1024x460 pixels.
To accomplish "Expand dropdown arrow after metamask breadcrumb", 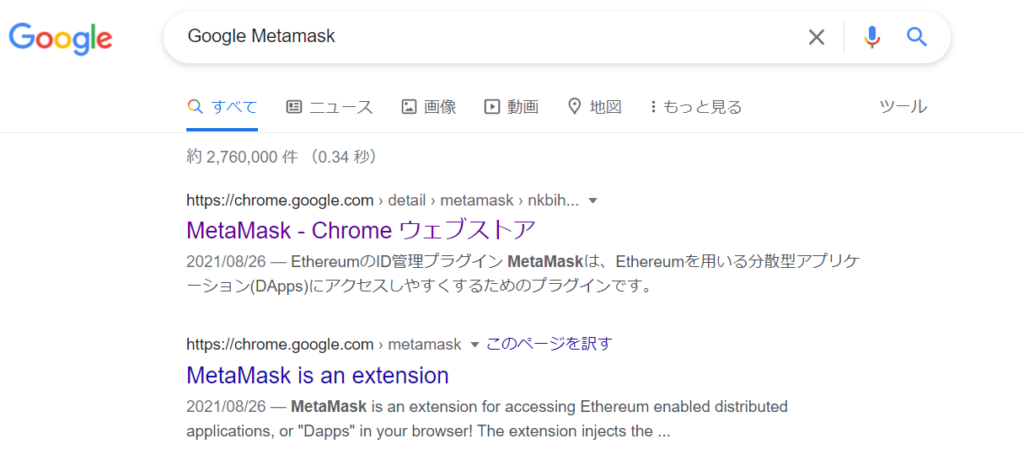I will coord(475,344).
